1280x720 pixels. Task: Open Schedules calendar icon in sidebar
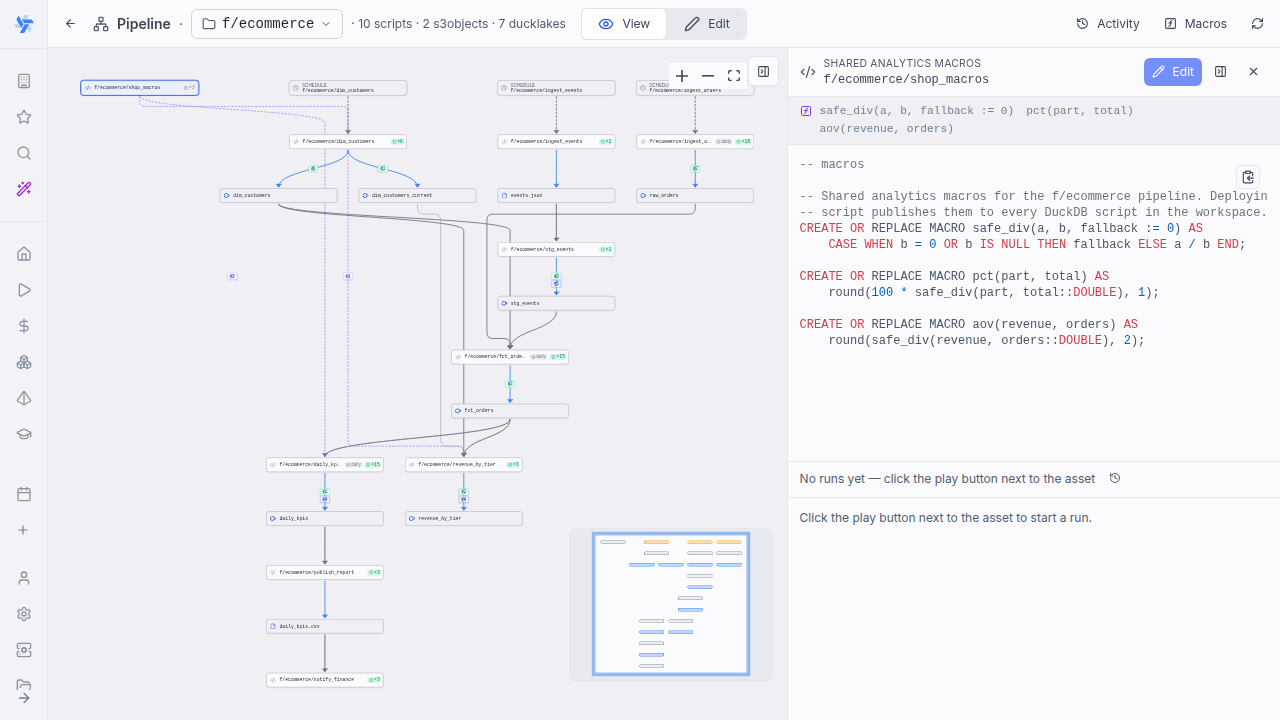tap(24, 494)
